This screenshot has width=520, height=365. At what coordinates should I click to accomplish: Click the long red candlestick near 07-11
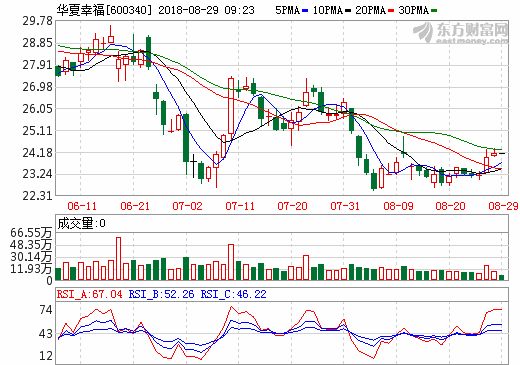click(231, 106)
